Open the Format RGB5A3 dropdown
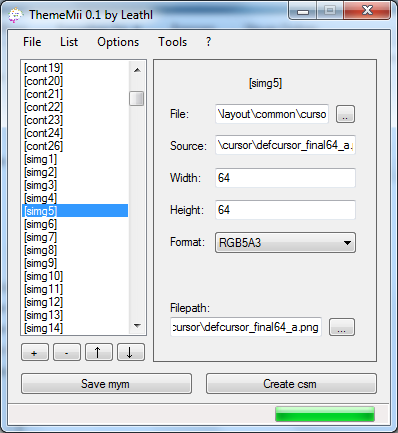Viewport: 398px width, 433px height. click(285, 243)
